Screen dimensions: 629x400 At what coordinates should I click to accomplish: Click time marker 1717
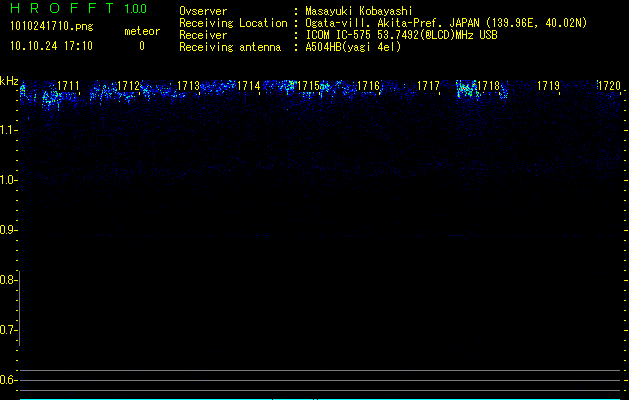click(x=428, y=86)
